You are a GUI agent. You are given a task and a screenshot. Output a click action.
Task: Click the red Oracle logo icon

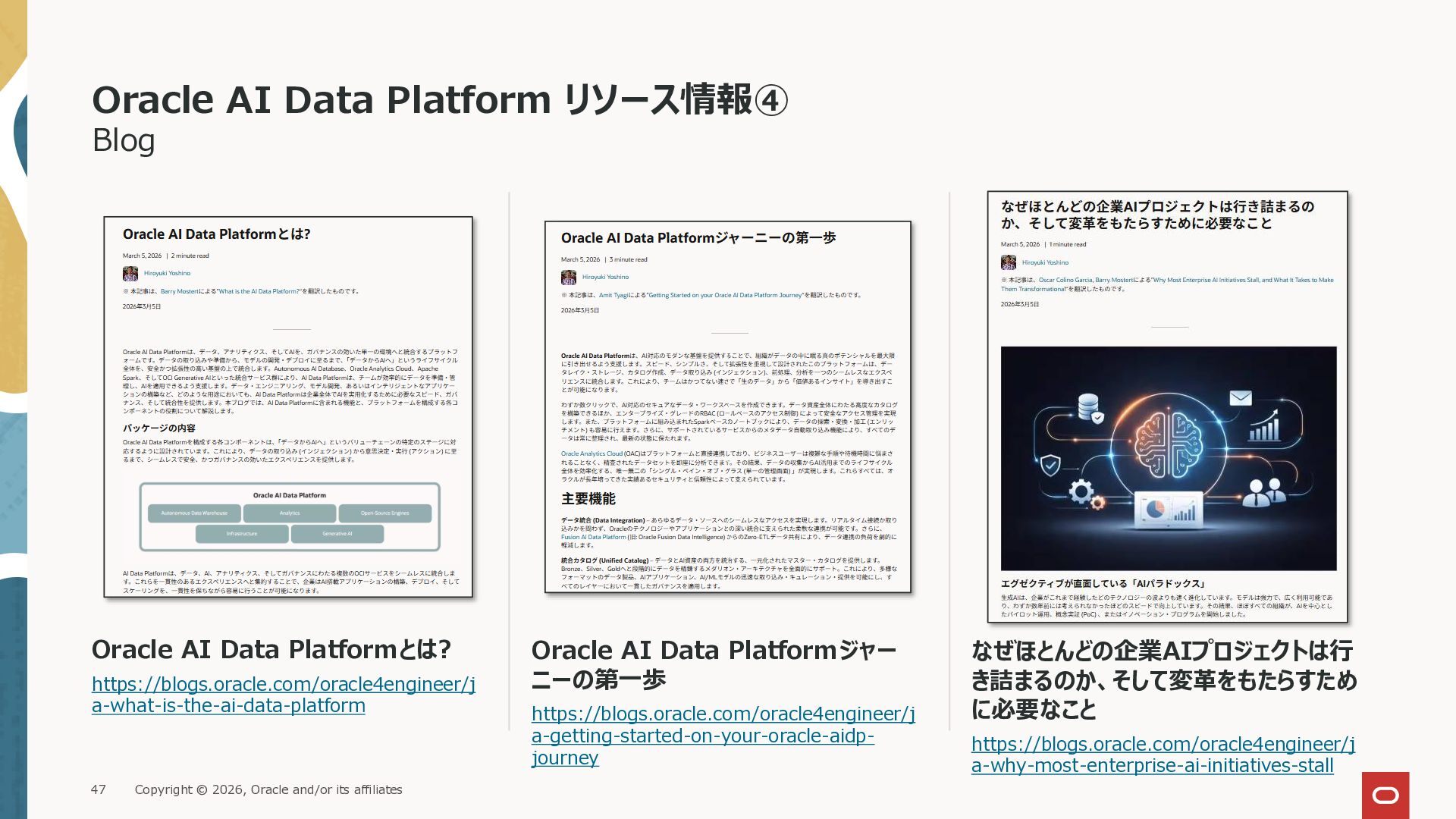pyautogui.click(x=1385, y=795)
